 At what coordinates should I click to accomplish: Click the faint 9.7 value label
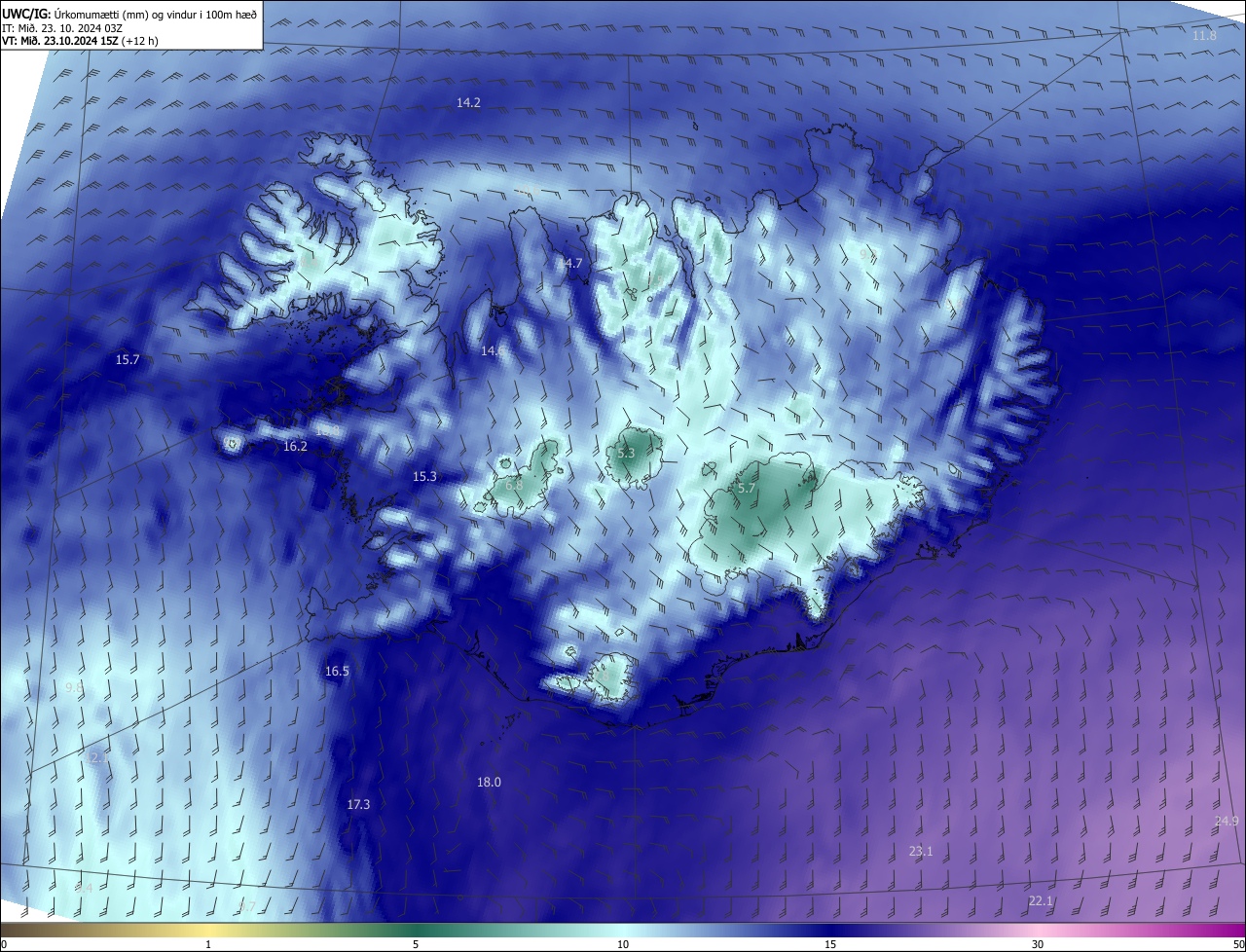(246, 907)
